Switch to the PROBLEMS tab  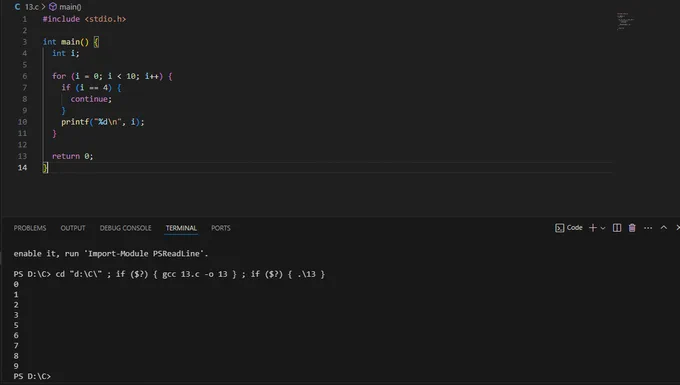click(30, 228)
